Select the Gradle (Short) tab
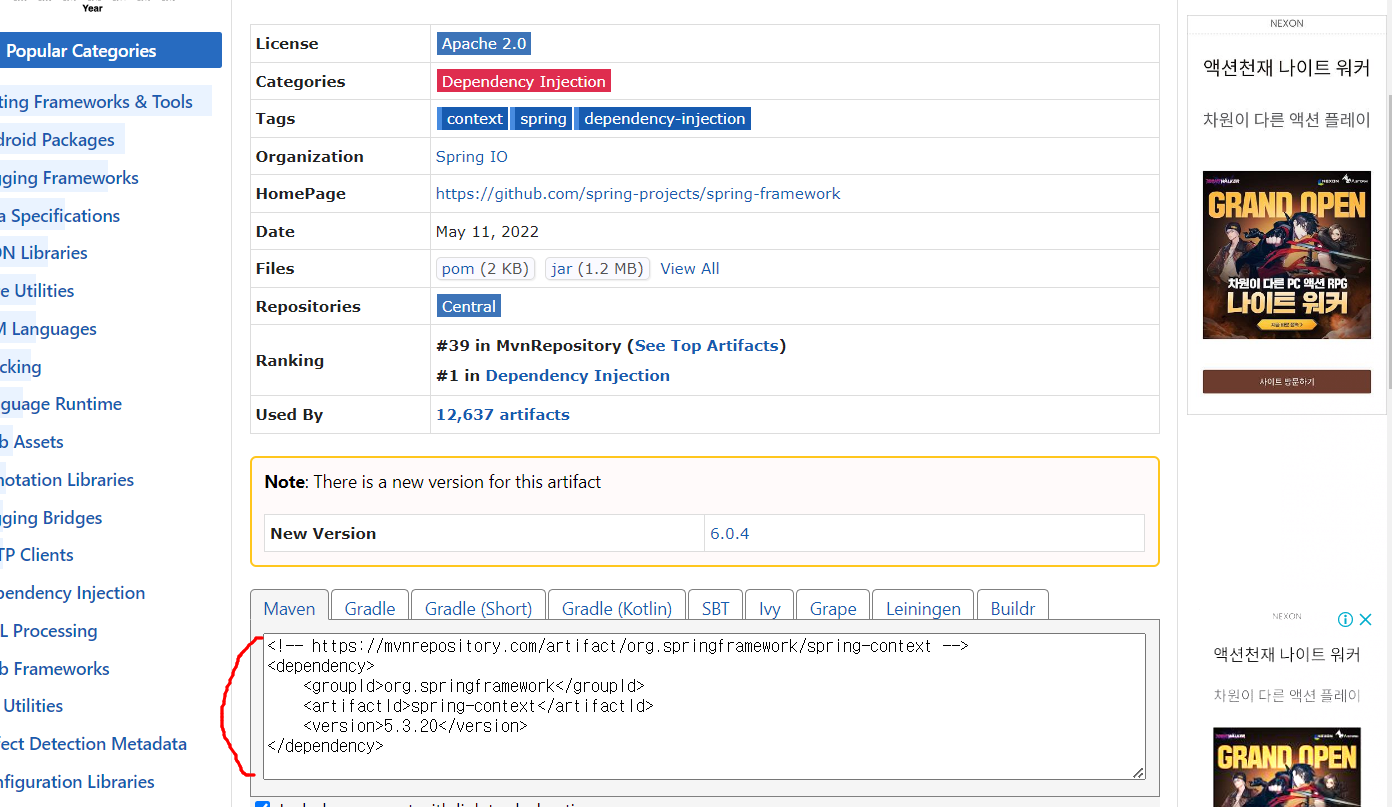The image size is (1392, 807). [x=478, y=608]
